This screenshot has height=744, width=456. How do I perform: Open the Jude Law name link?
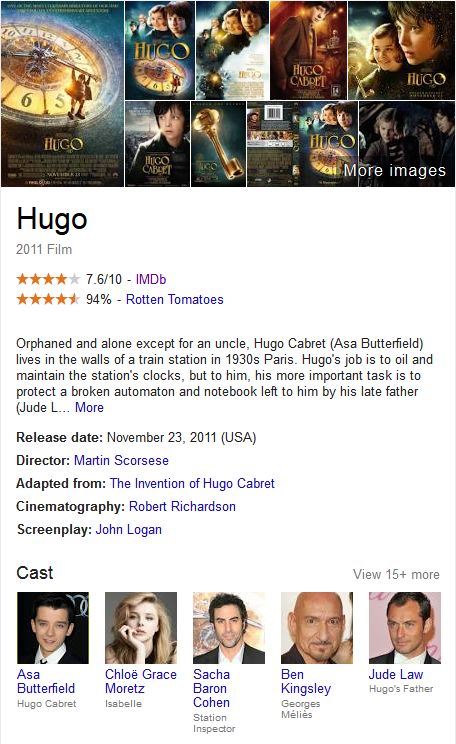[x=396, y=674]
